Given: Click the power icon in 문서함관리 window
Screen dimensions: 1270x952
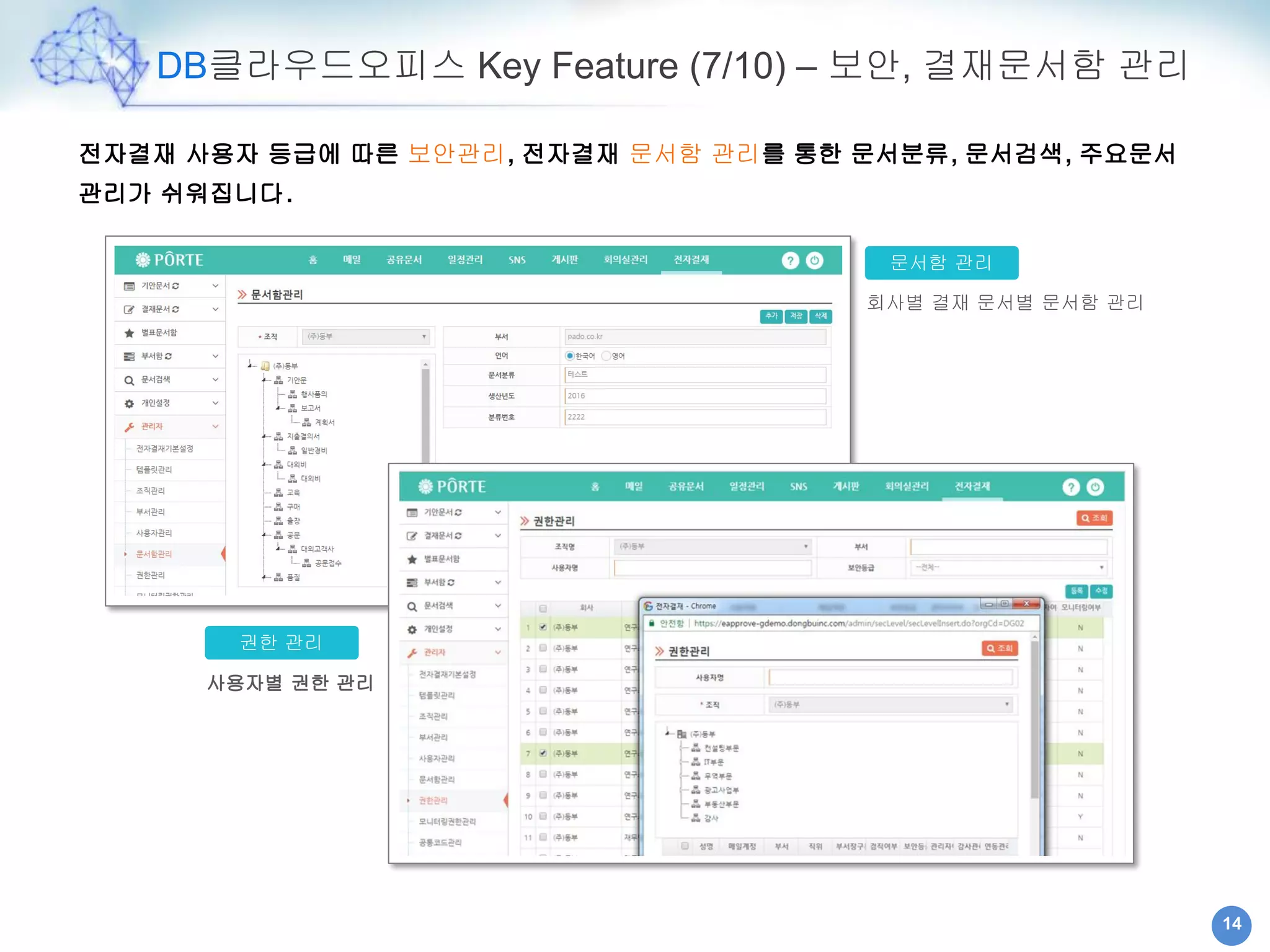Looking at the screenshot, I should point(815,260).
